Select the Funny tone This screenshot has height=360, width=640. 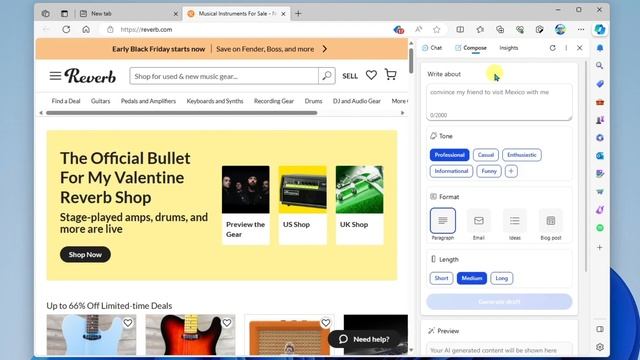pos(489,171)
